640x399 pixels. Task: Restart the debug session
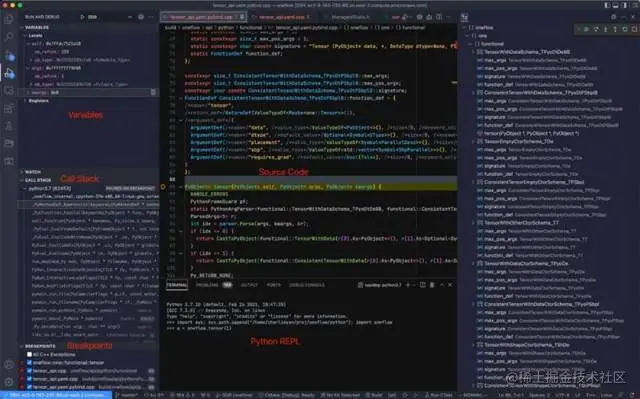pos(625,29)
